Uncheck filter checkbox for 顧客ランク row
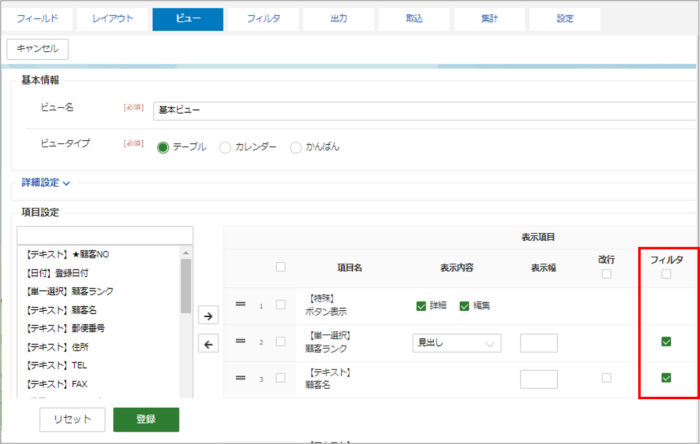Viewport: 700px width, 444px height. [666, 342]
